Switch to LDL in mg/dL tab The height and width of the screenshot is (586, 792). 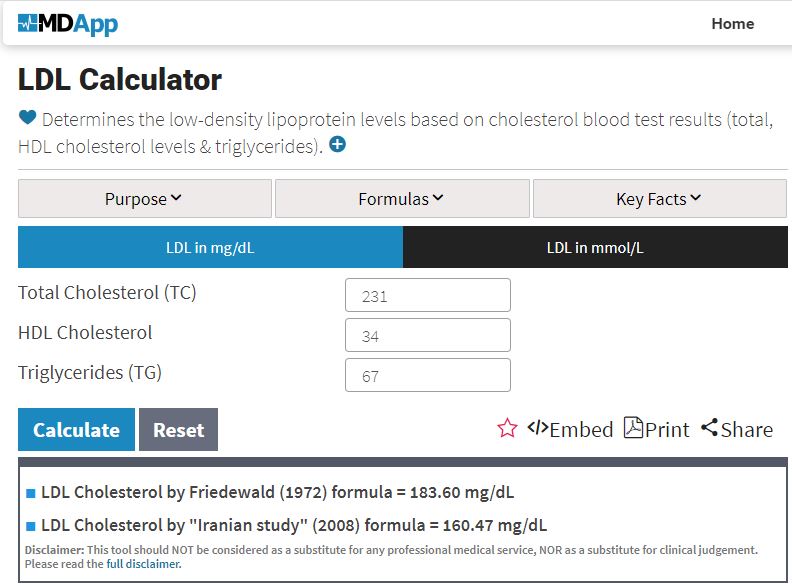pyautogui.click(x=210, y=248)
